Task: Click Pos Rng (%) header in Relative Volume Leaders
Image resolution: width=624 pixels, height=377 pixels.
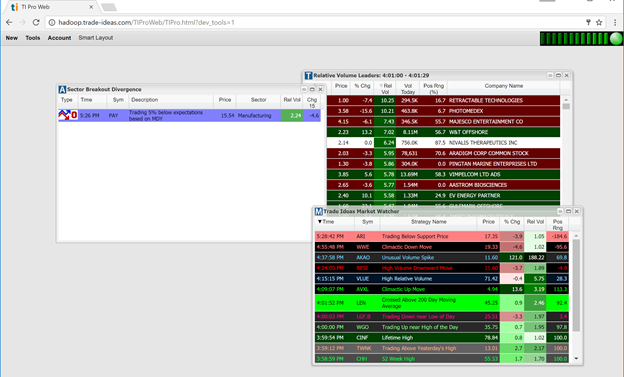Action: 433,88
